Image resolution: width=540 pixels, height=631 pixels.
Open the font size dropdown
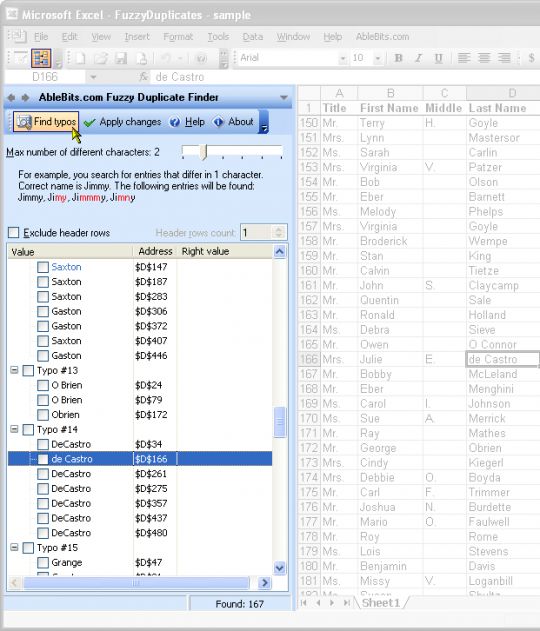click(378, 59)
